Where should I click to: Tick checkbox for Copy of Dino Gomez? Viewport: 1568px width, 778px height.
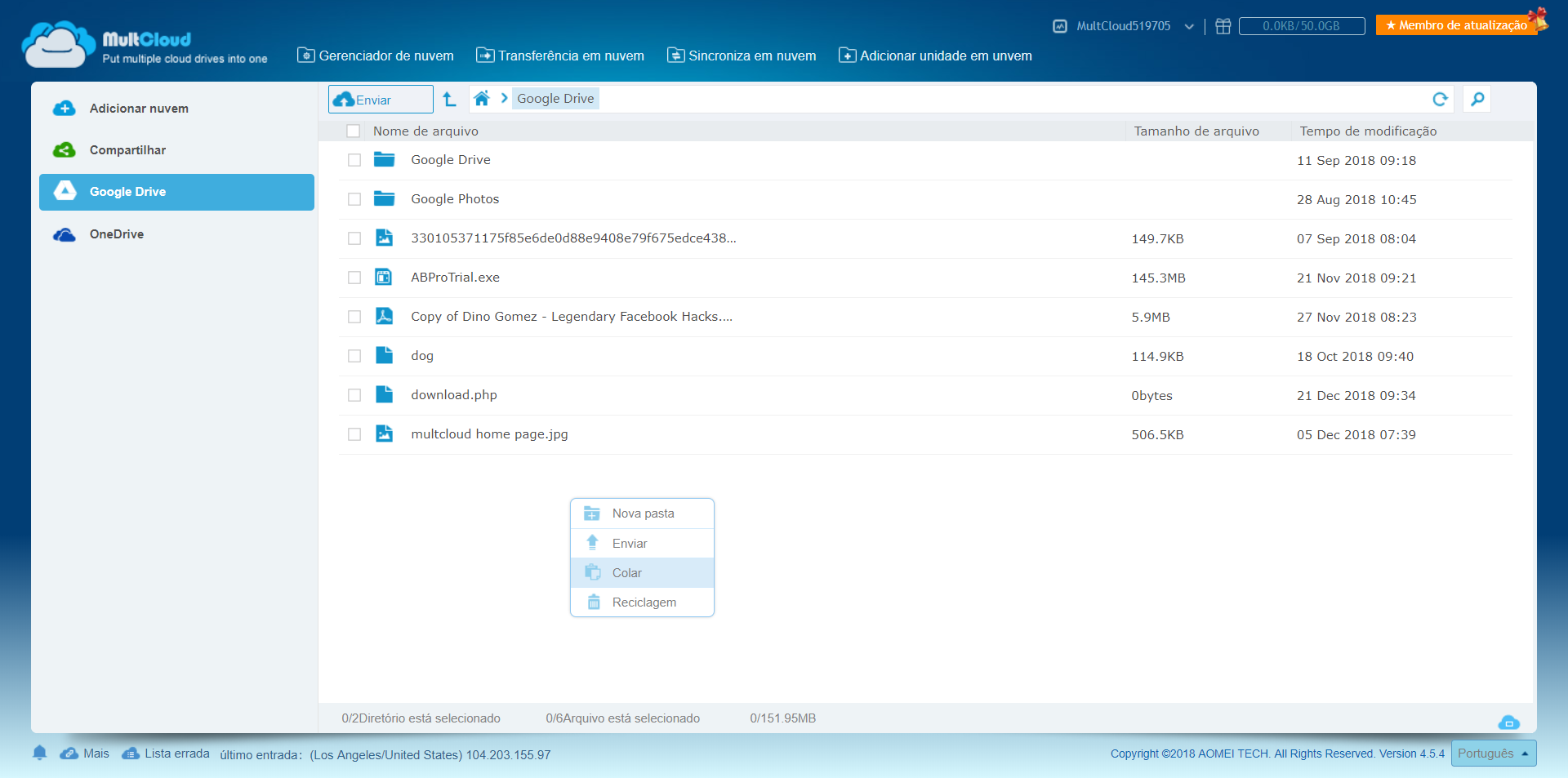click(354, 317)
